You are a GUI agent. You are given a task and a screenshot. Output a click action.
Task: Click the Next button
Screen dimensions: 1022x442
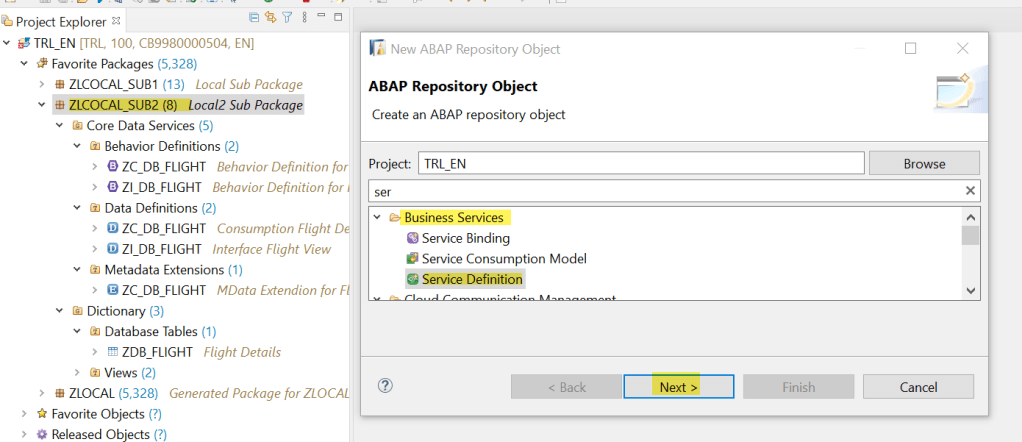tap(678, 387)
